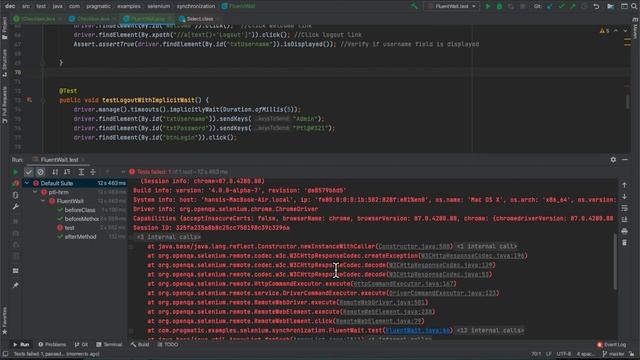
Task: Click the Git update project arrow icon
Action: coord(550,6)
